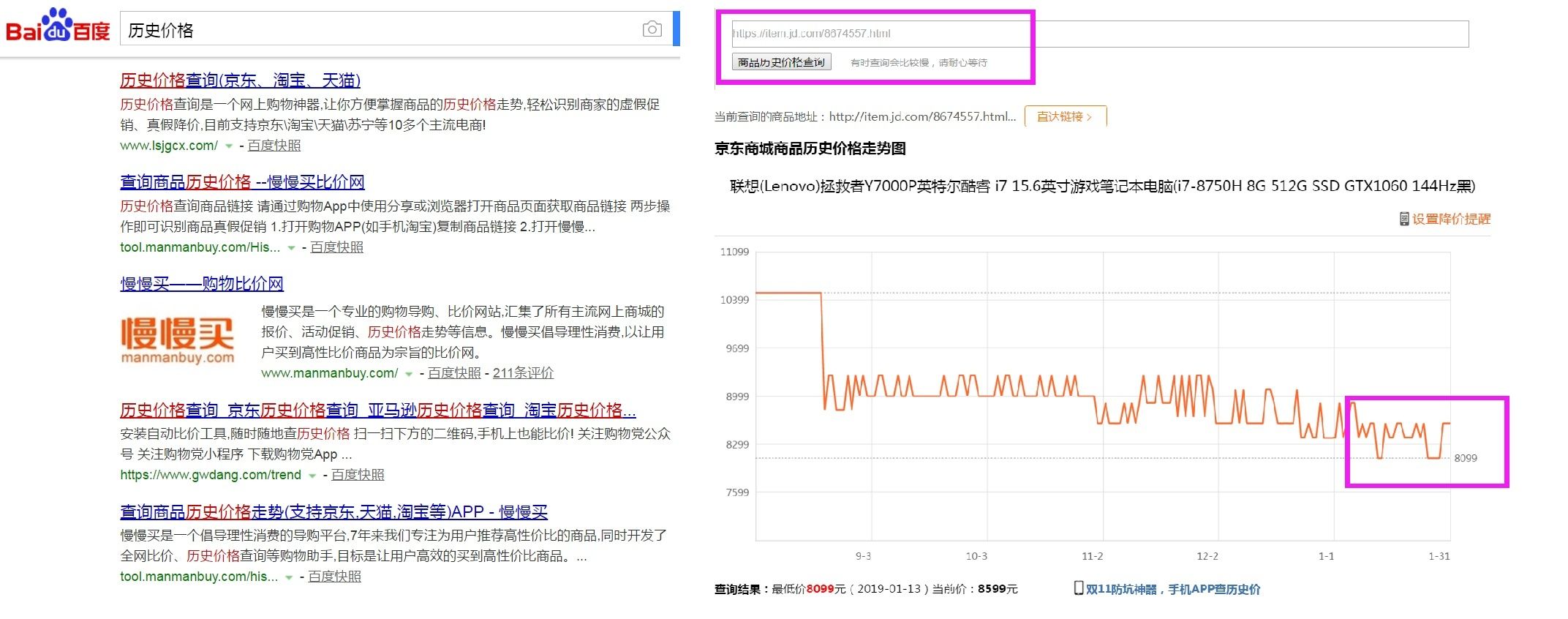The height and width of the screenshot is (619, 1568).
Task: Click the phone icon beside 设置降价提醒
Action: click(1404, 219)
